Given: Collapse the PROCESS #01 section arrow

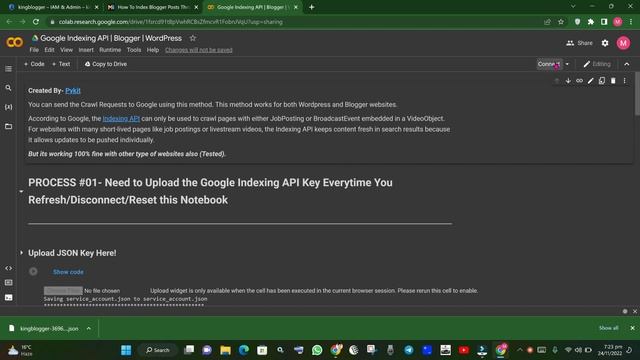Looking at the screenshot, I should pyautogui.click(x=21, y=191).
